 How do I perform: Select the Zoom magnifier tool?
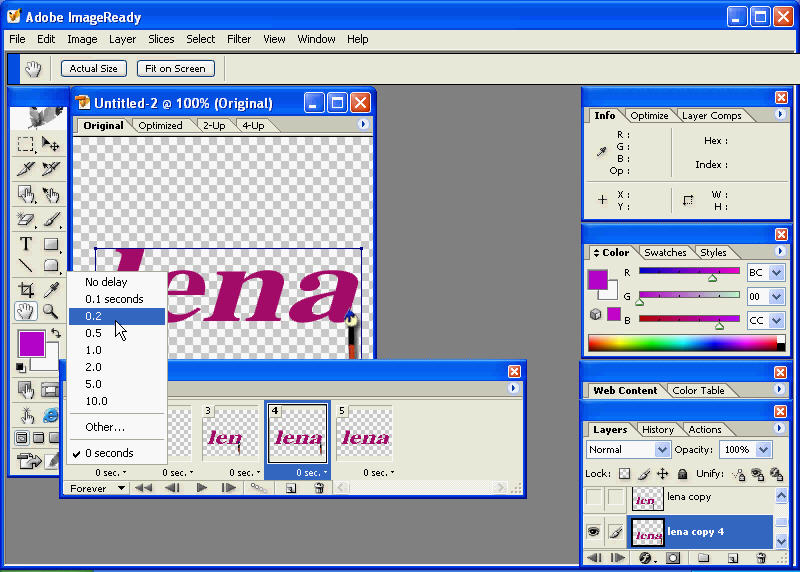point(49,312)
